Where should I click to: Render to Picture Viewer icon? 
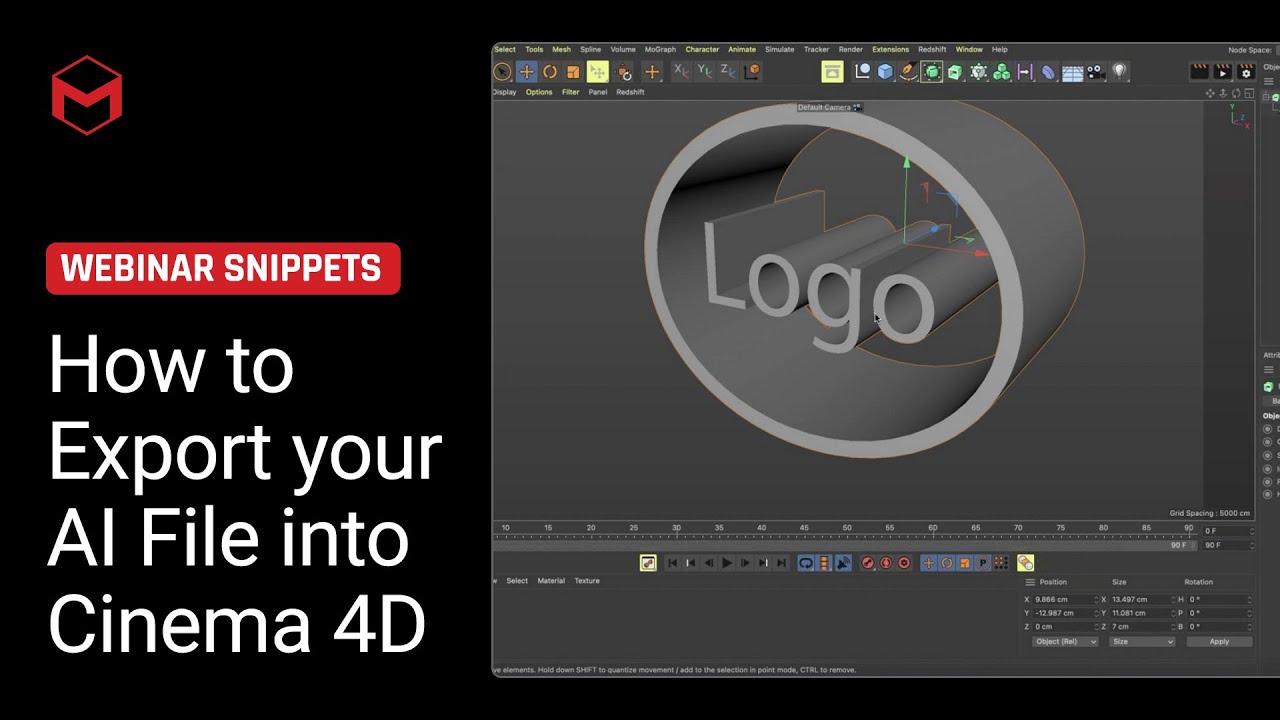[x=1222, y=72]
